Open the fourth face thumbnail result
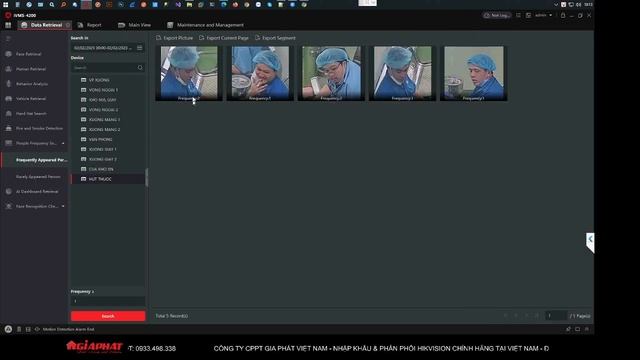 pos(402,73)
